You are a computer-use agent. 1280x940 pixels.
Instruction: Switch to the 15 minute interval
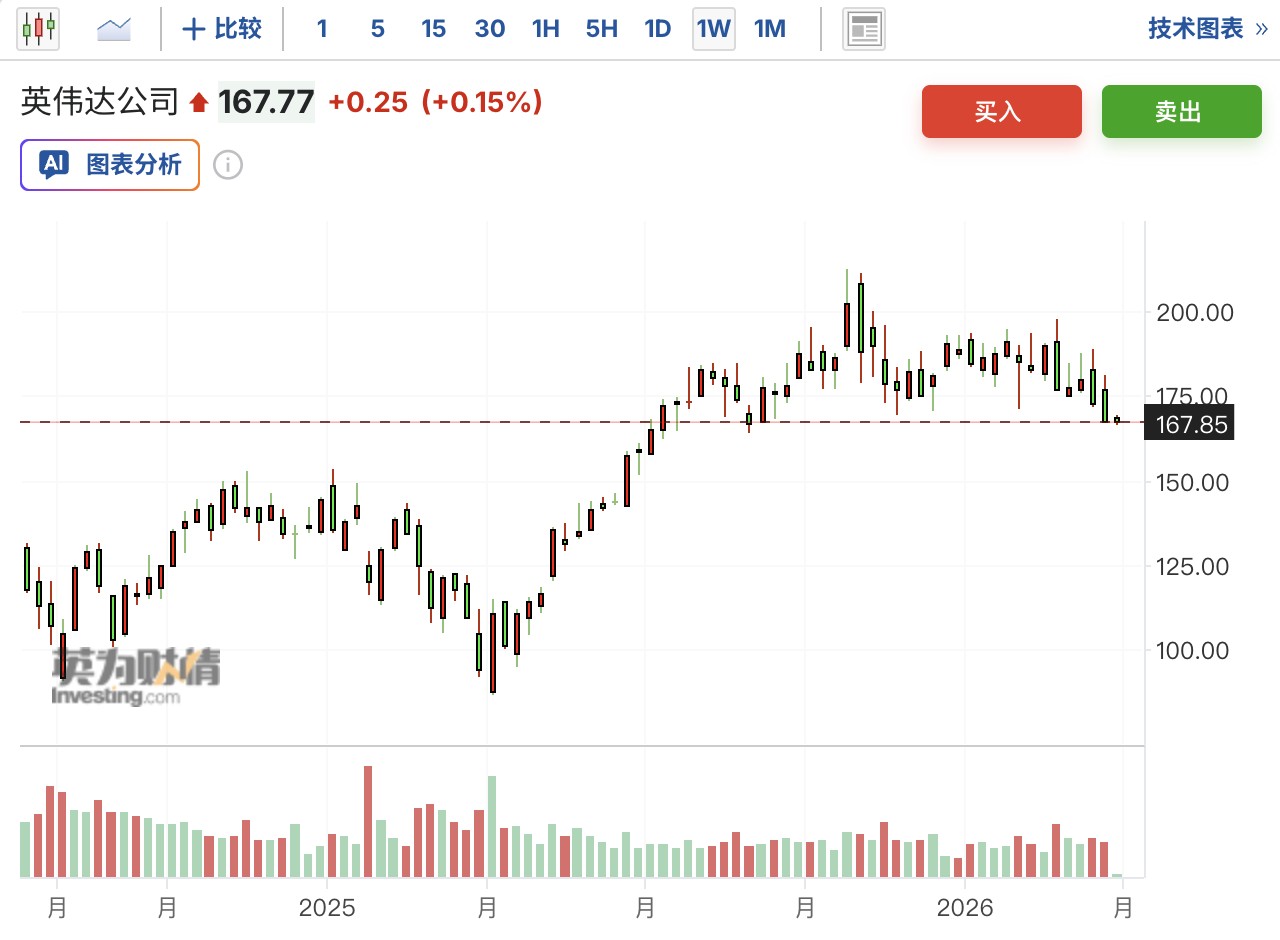433,29
